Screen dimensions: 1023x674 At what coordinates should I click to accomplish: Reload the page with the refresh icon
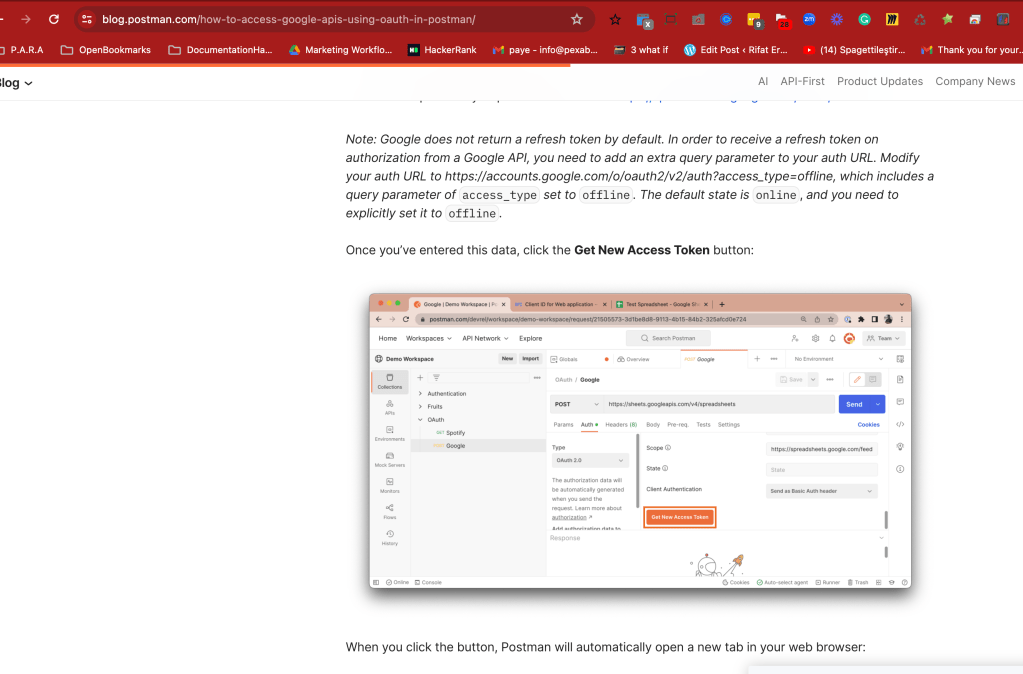click(53, 20)
